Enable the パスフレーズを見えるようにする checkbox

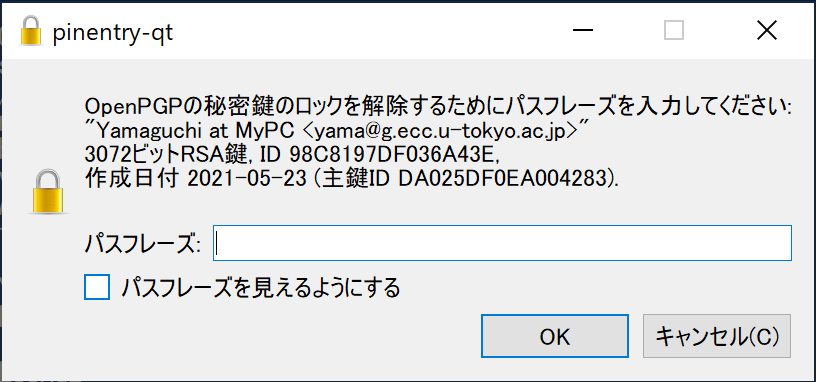pos(97,287)
